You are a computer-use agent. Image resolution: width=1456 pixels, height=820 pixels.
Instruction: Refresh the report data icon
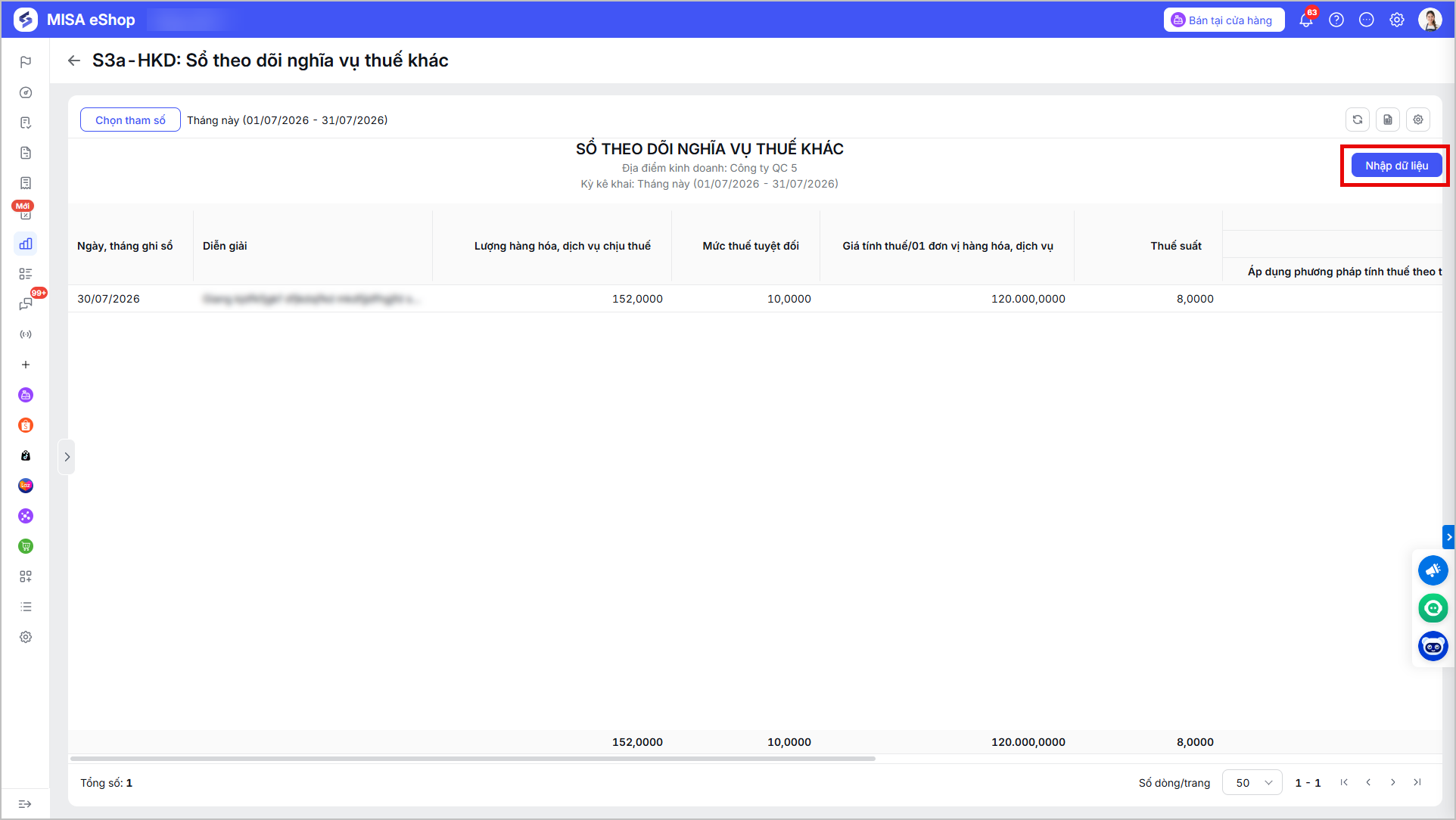tap(1358, 120)
